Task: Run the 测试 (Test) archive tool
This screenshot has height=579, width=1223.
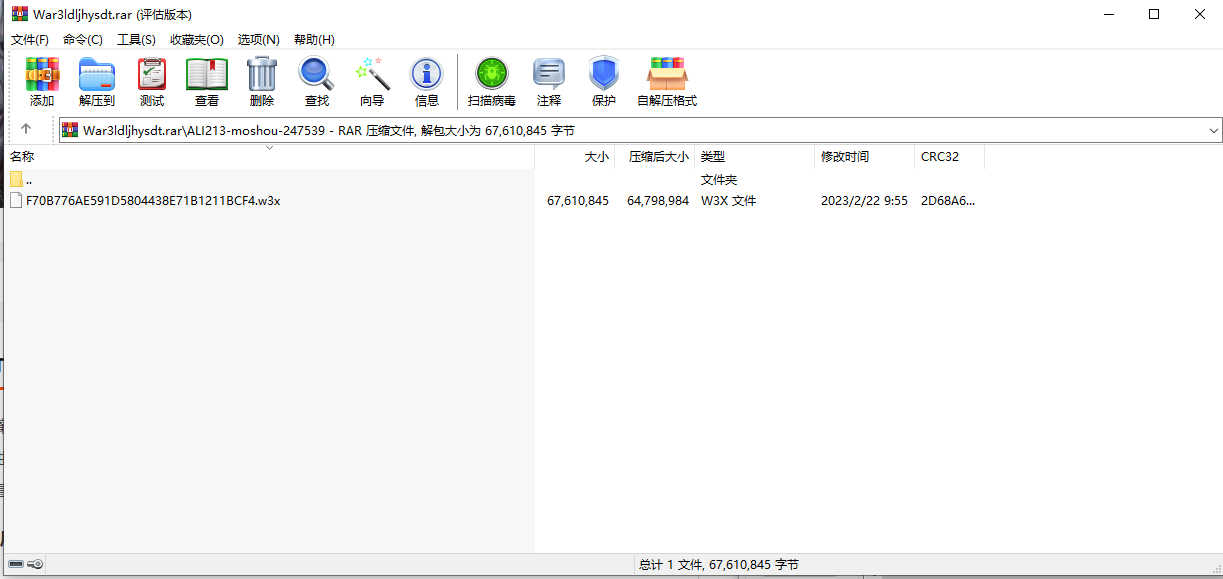Action: click(x=152, y=75)
